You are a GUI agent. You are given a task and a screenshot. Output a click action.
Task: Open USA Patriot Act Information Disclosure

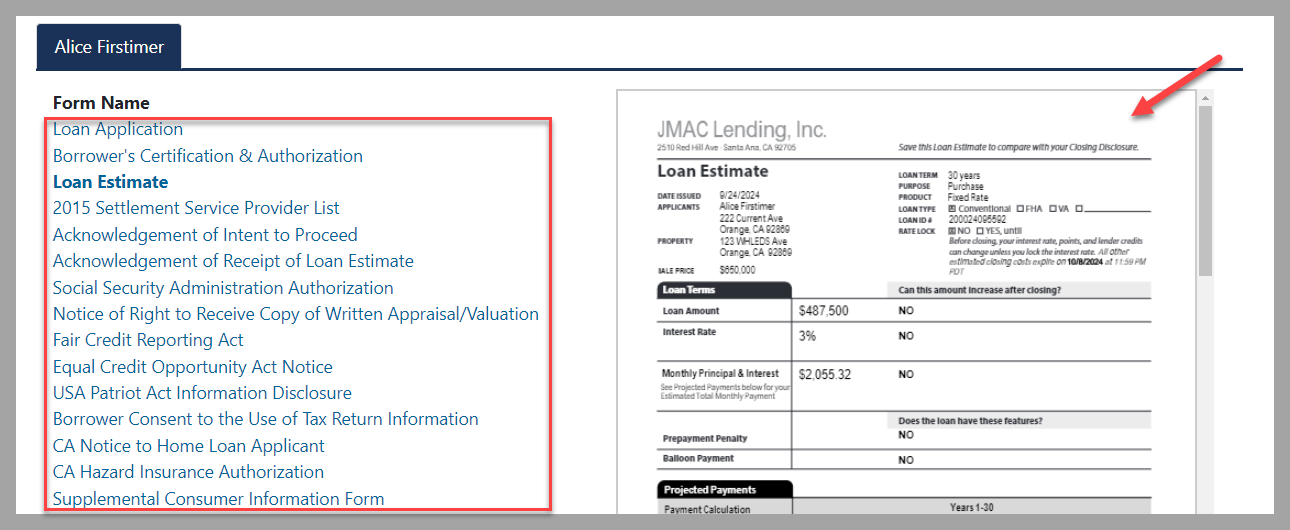tap(202, 393)
